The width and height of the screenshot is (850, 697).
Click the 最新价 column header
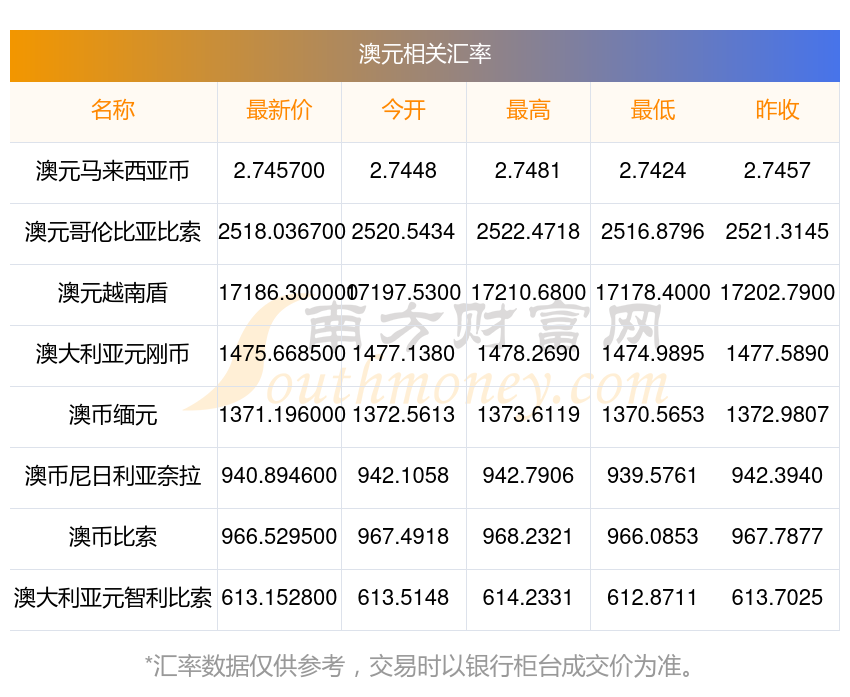tap(279, 110)
